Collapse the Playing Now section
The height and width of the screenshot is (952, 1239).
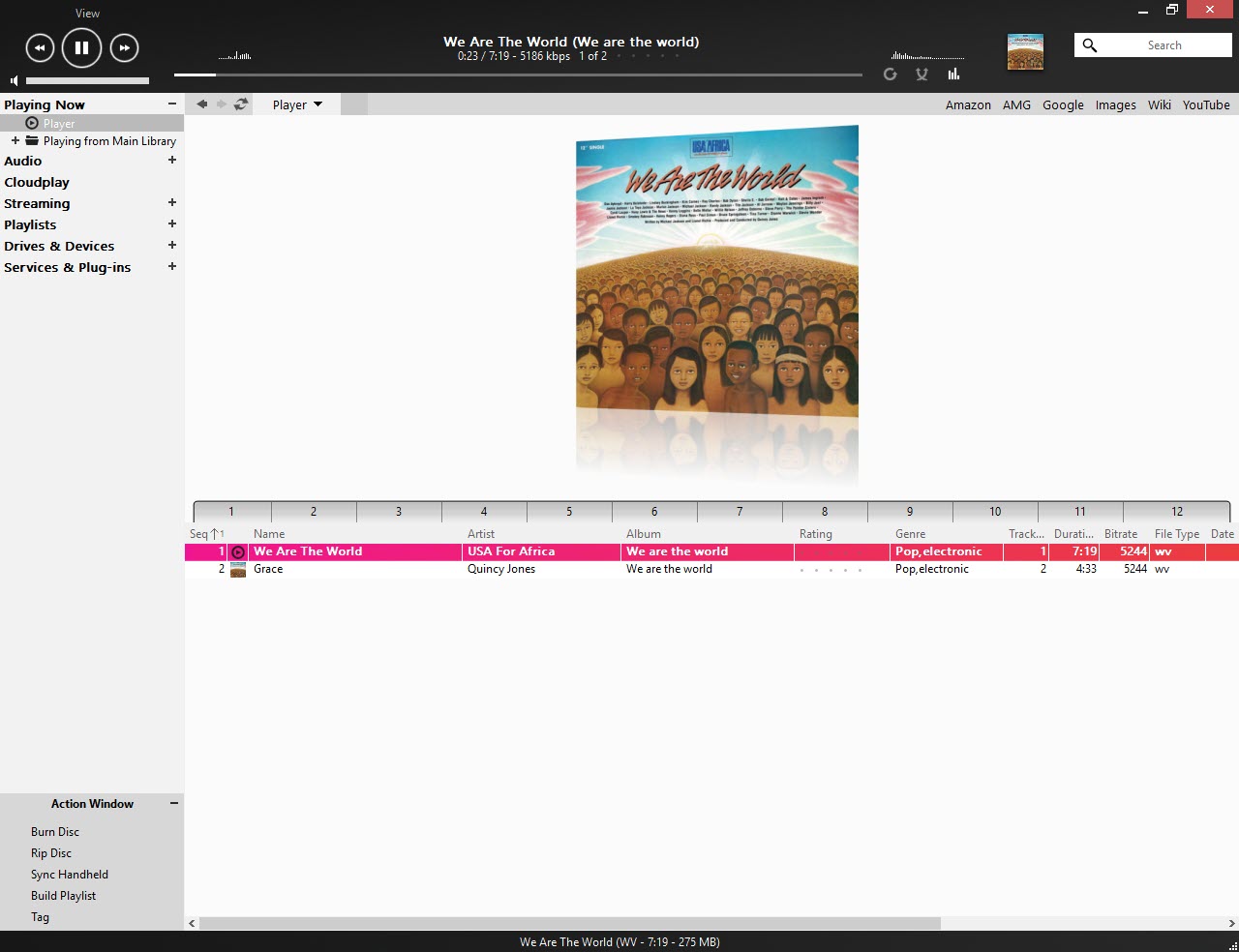click(172, 104)
